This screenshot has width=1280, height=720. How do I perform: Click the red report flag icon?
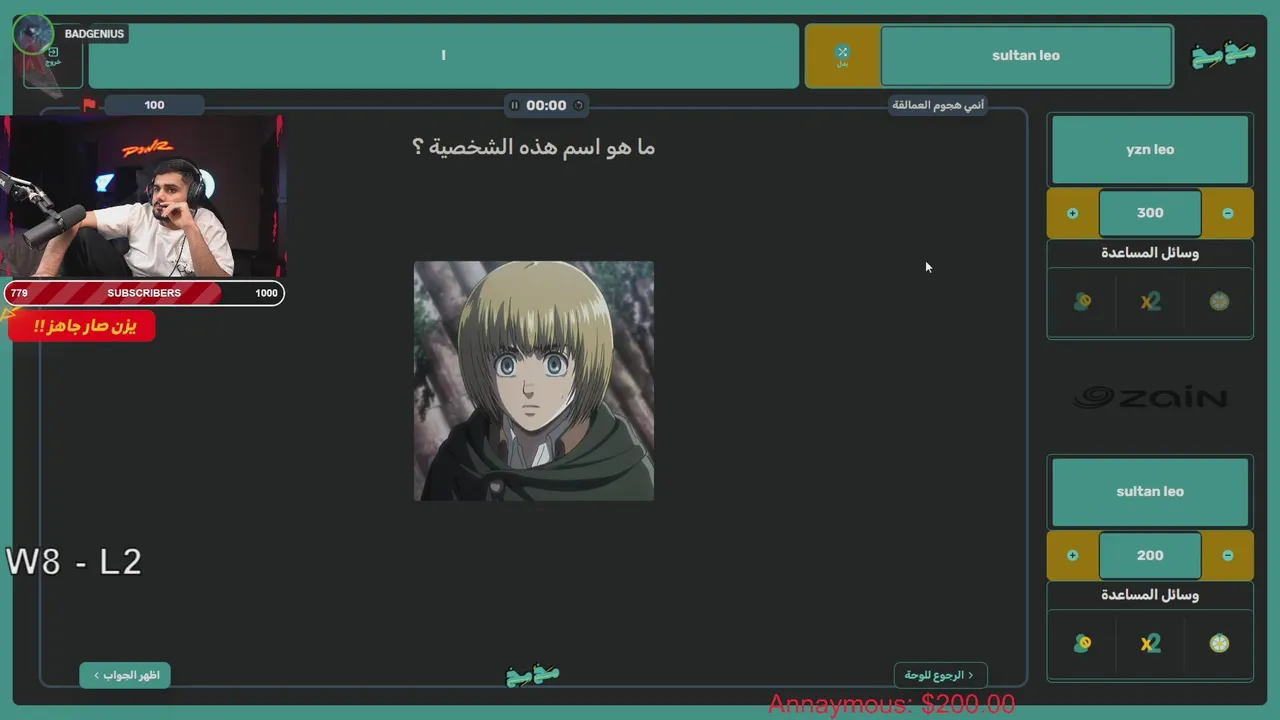89,105
